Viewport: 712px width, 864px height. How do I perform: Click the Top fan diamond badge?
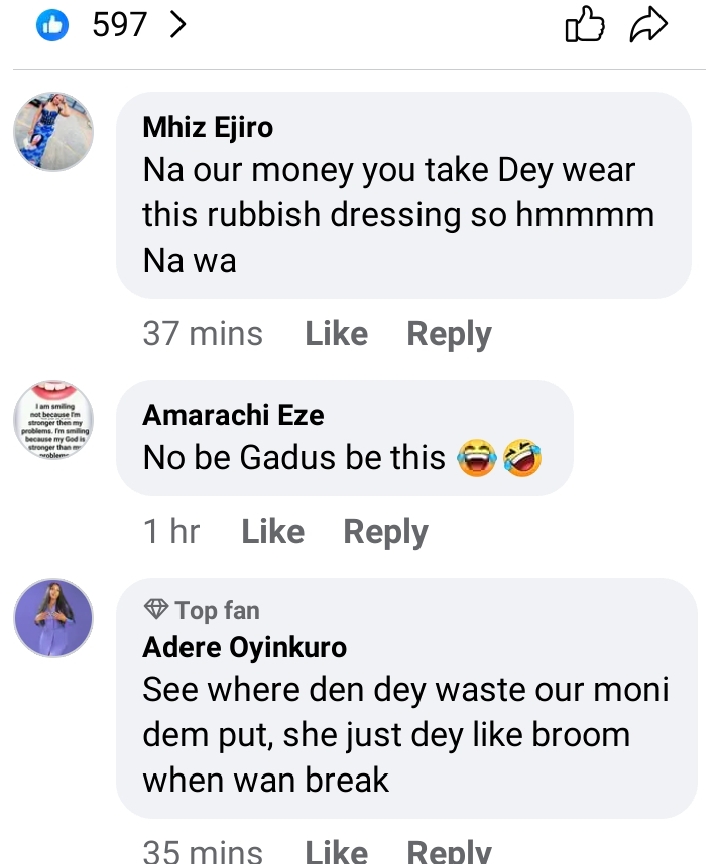(156, 610)
